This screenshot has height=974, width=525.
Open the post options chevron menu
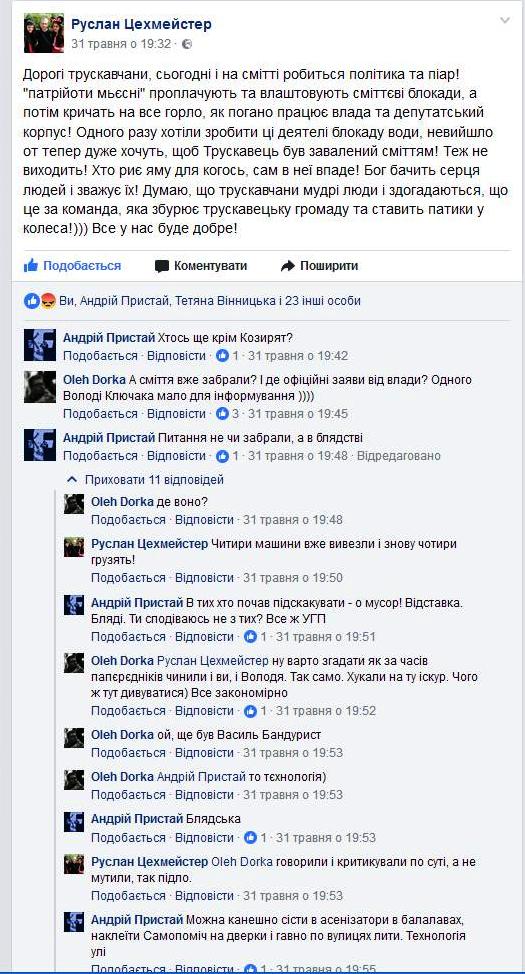click(x=505, y=20)
